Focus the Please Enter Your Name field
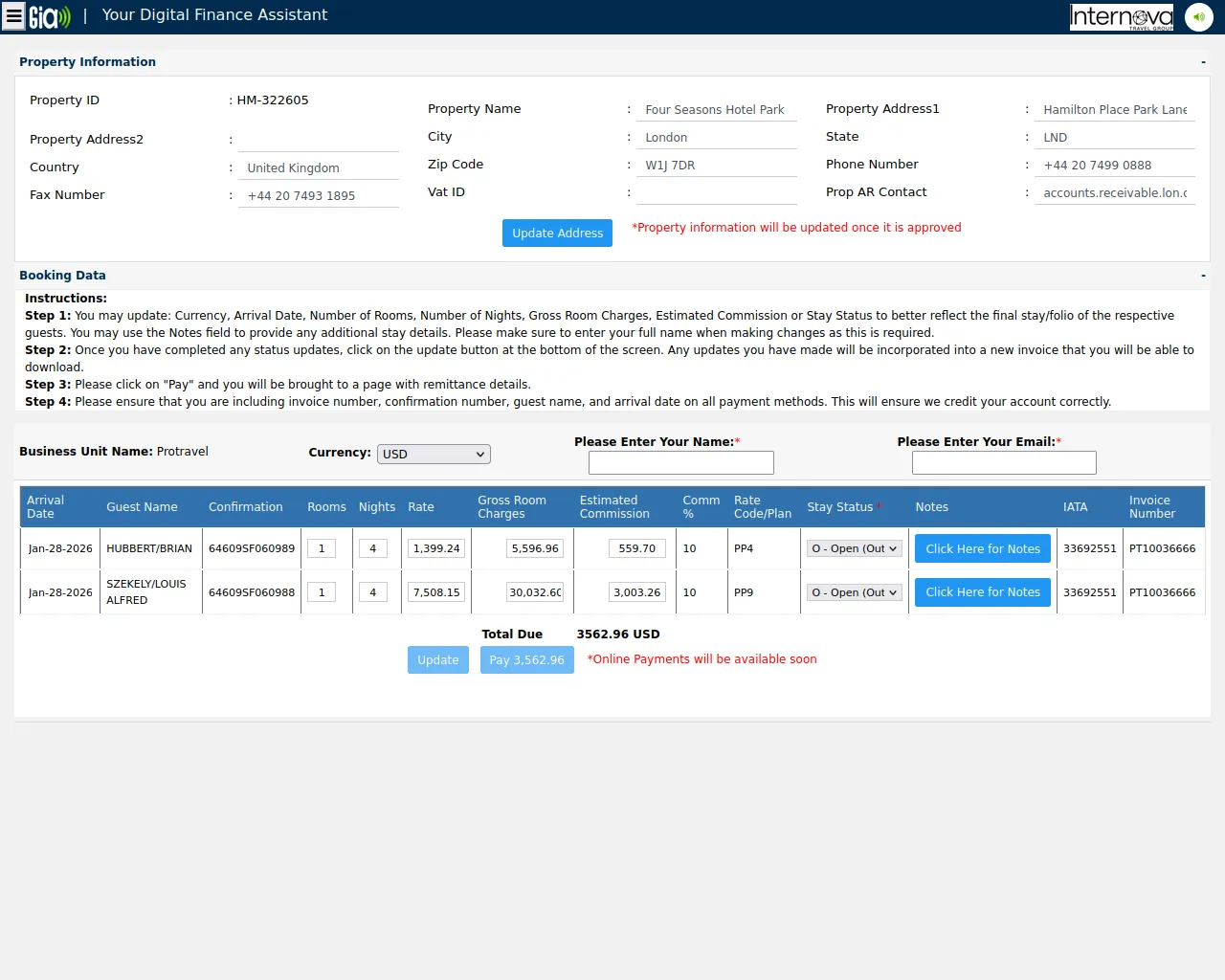 pyautogui.click(x=680, y=463)
